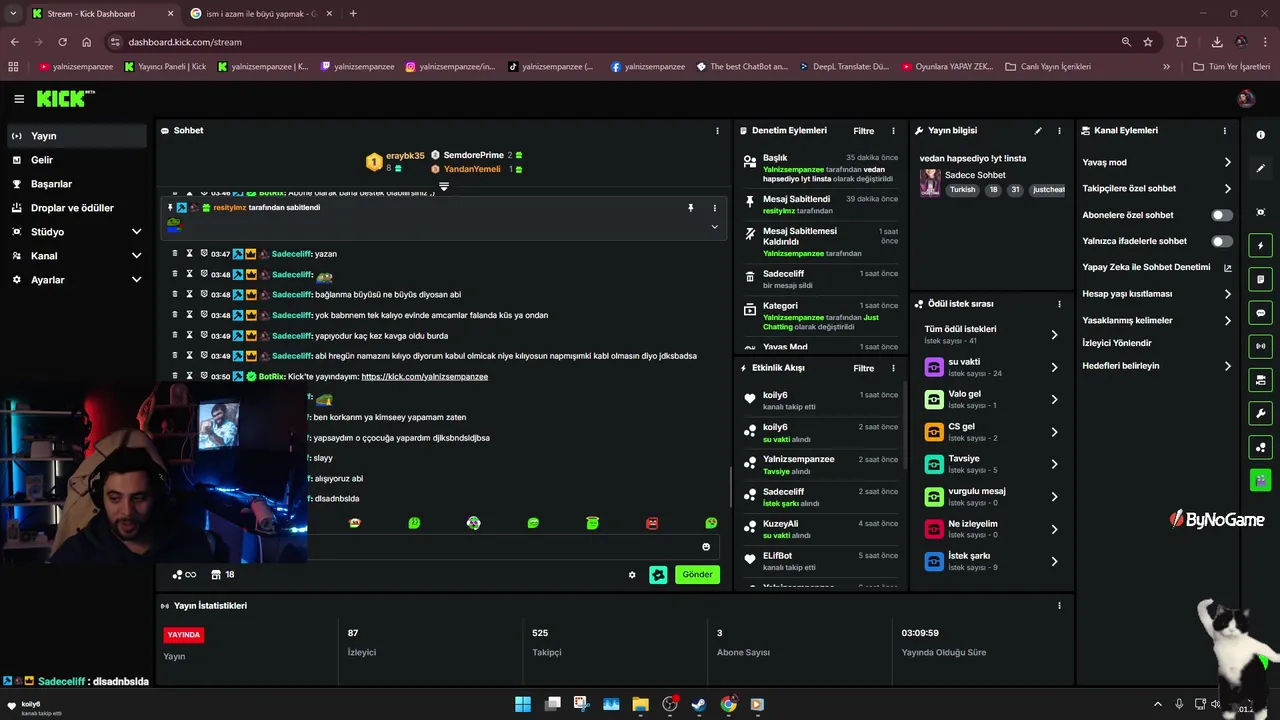Delete Sadecellff's 'yazan' chat message

(x=175, y=254)
